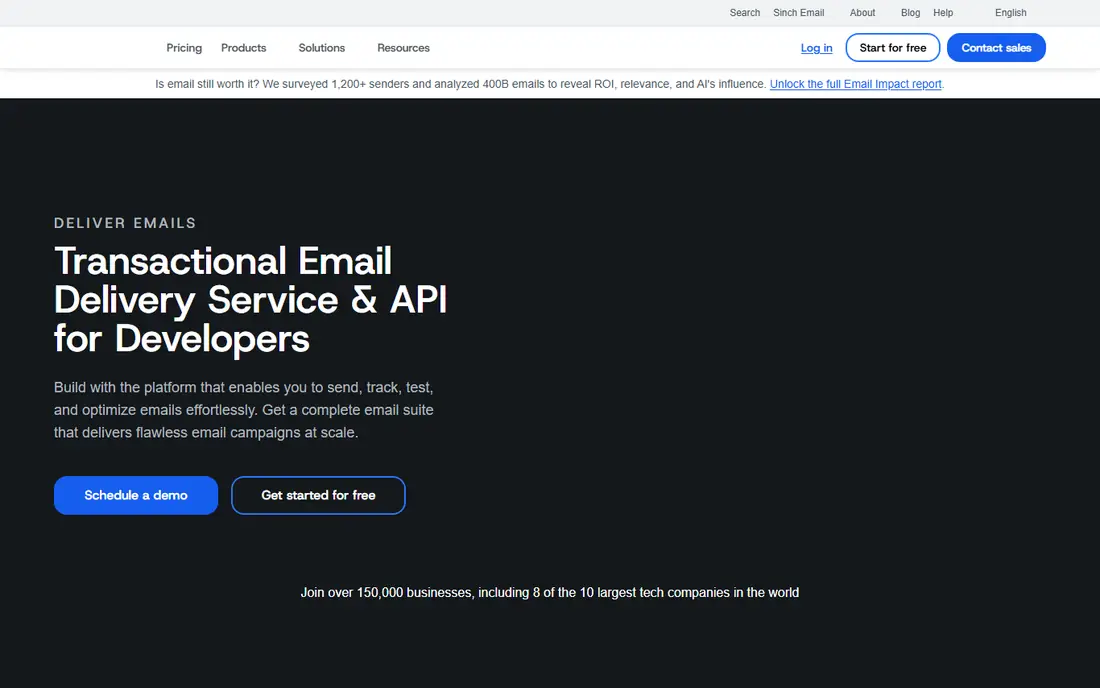Screen dimensions: 1100x688
Task: Click the Start for free button
Action: pyautogui.click(x=892, y=48)
